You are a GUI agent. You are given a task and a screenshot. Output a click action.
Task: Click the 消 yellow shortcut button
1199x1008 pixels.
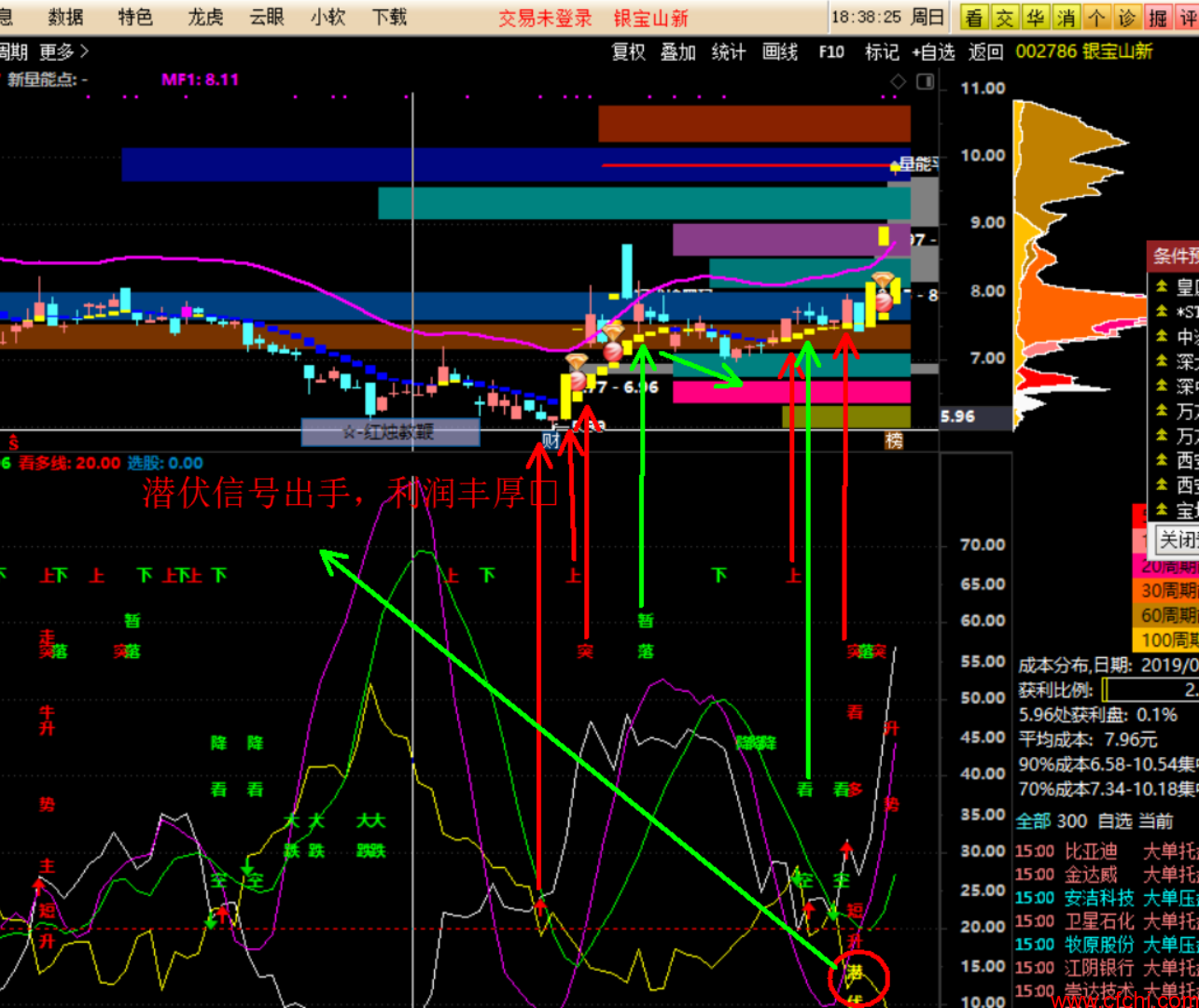point(1067,17)
